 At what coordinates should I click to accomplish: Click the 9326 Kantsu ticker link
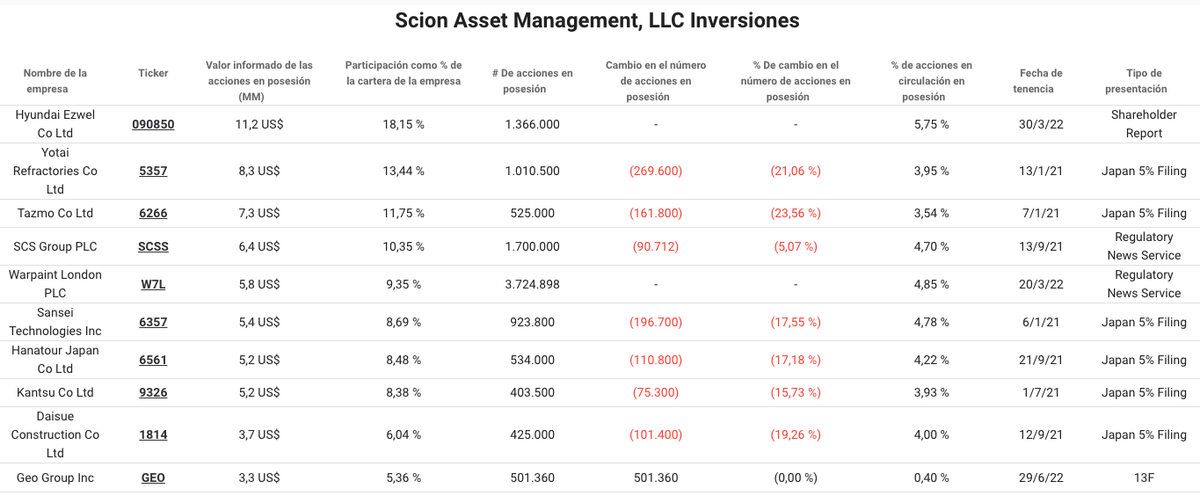[153, 393]
